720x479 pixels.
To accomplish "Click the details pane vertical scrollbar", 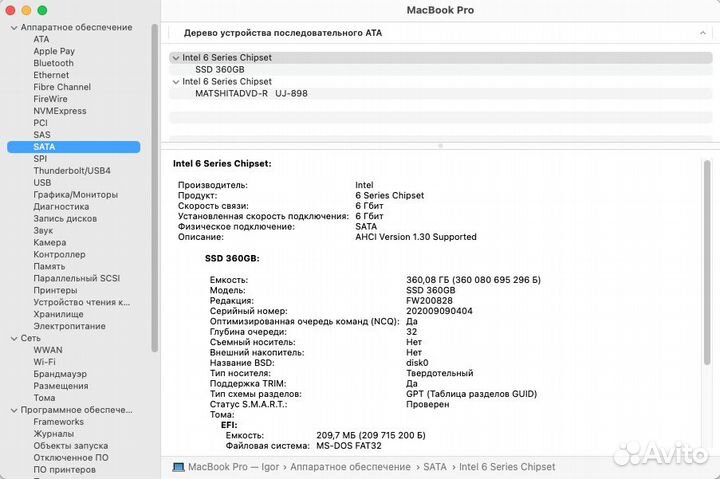I will tap(707, 263).
